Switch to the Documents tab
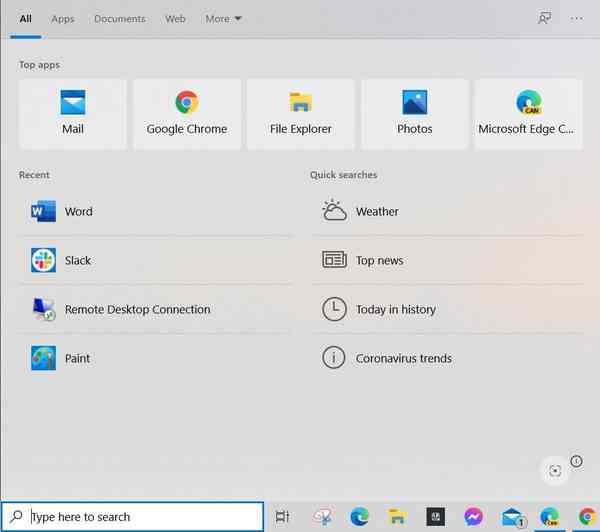The height and width of the screenshot is (532, 600). tap(120, 19)
